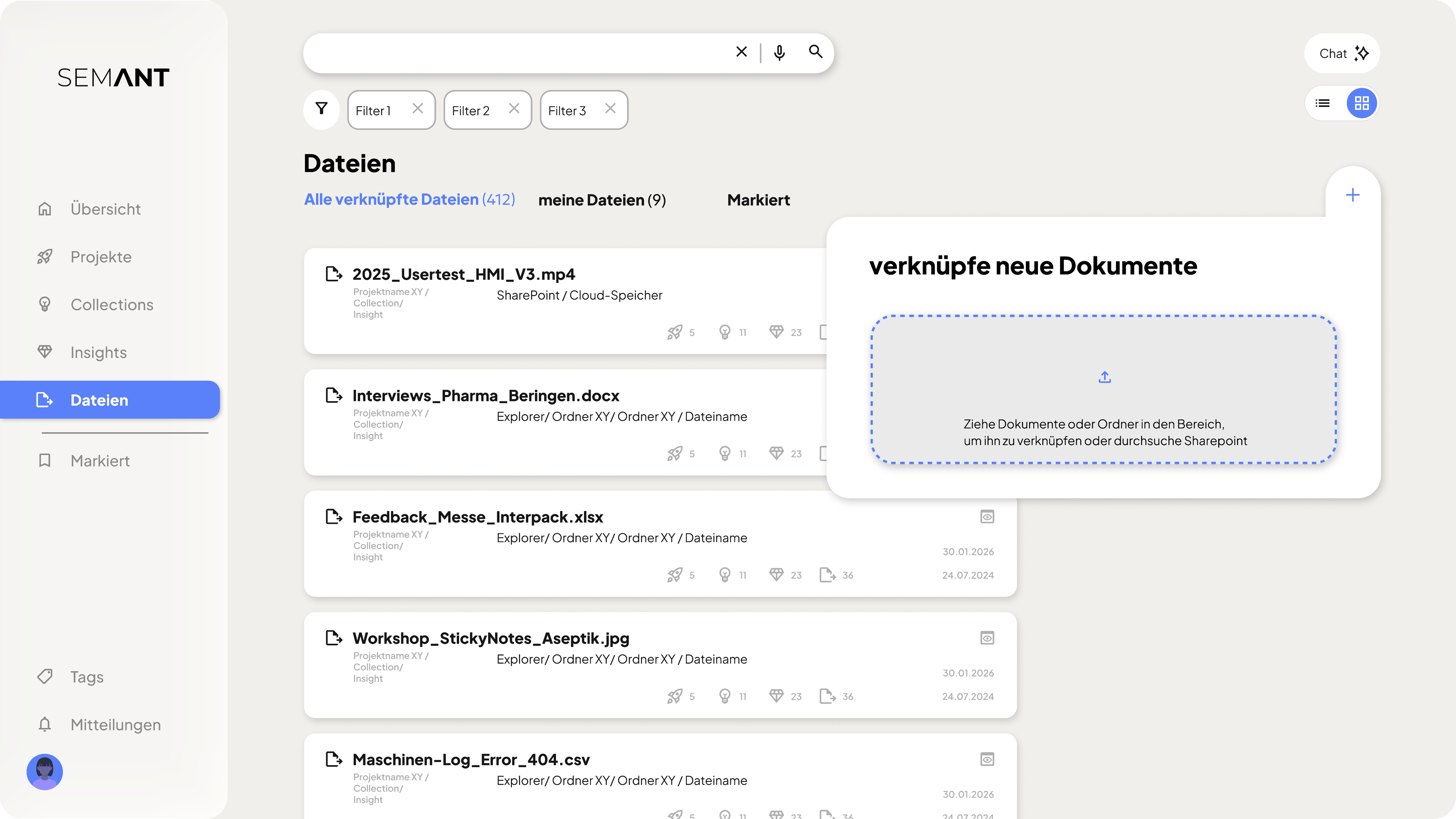Toggle preview eye on Feedback_Messe_Interpack.xlsx
Image resolution: width=1456 pixels, height=819 pixels.
(x=987, y=517)
